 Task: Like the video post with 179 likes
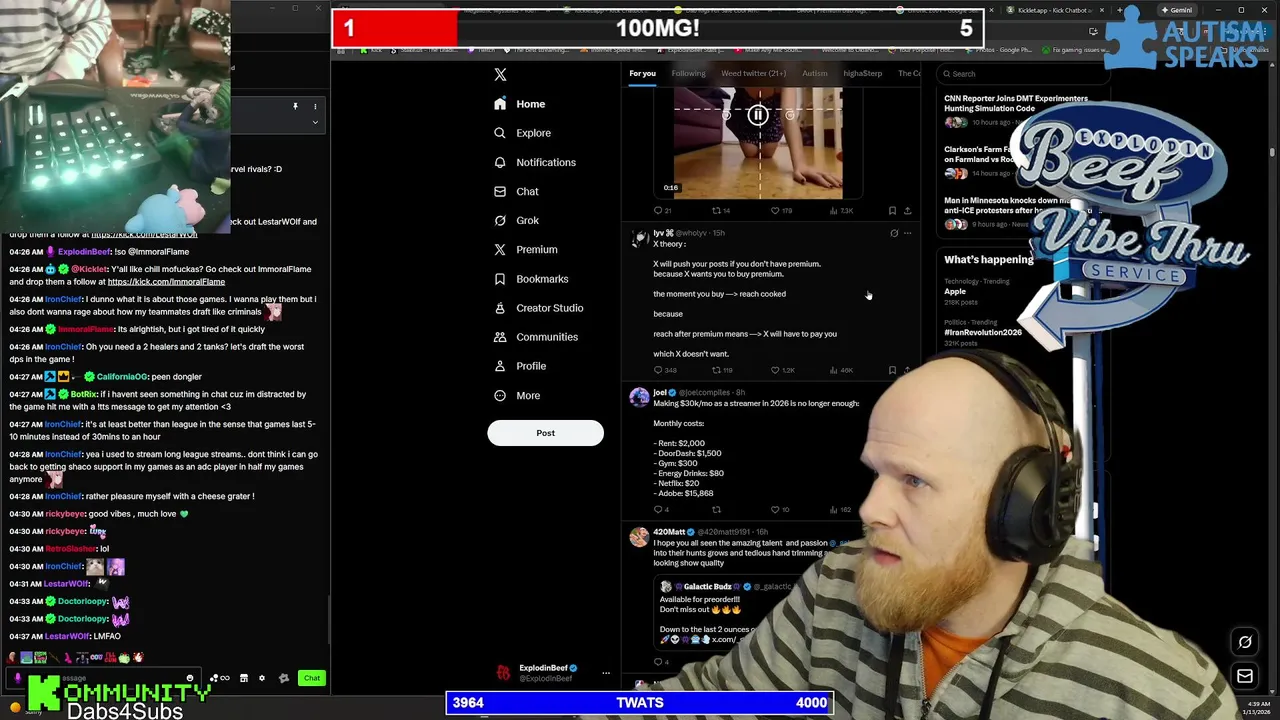[781, 211]
